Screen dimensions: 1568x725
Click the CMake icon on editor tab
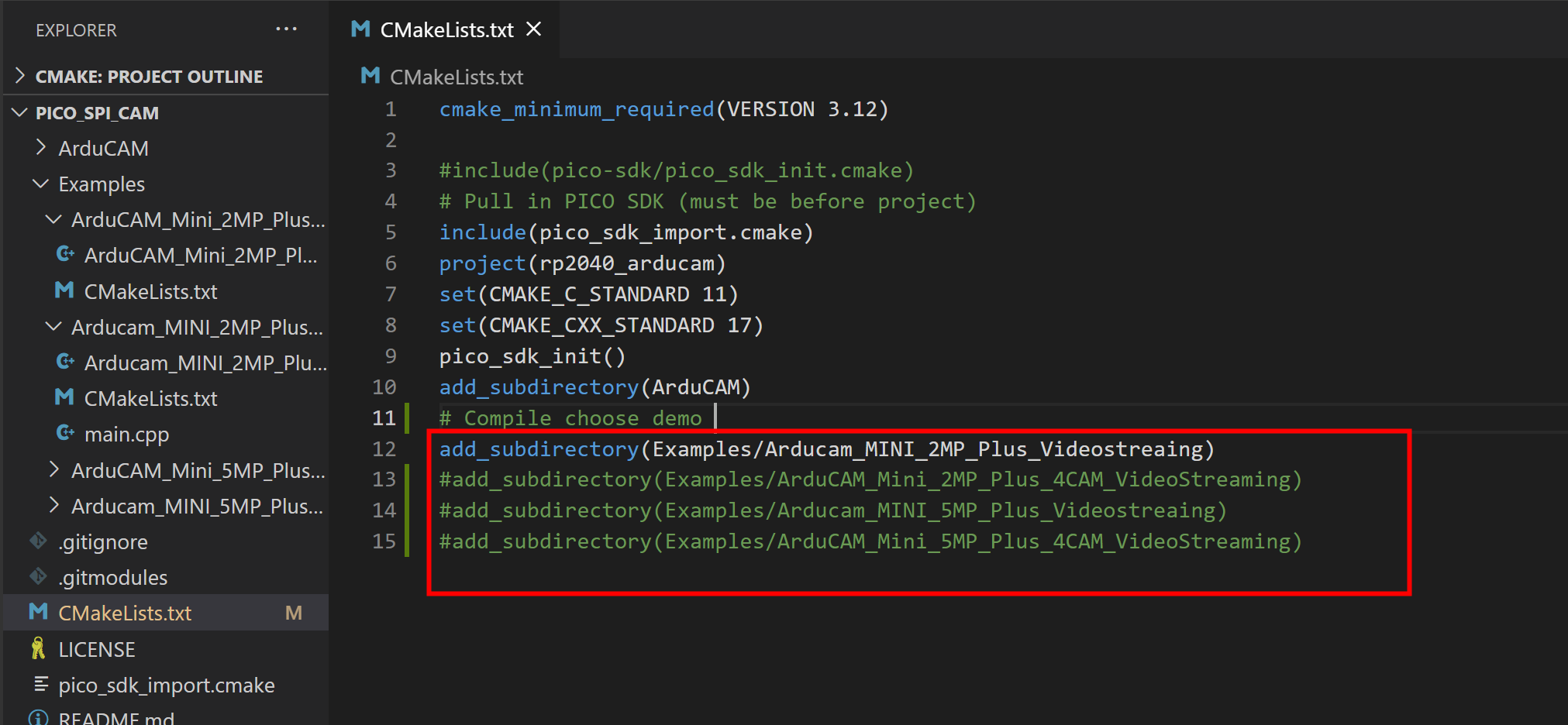click(360, 29)
